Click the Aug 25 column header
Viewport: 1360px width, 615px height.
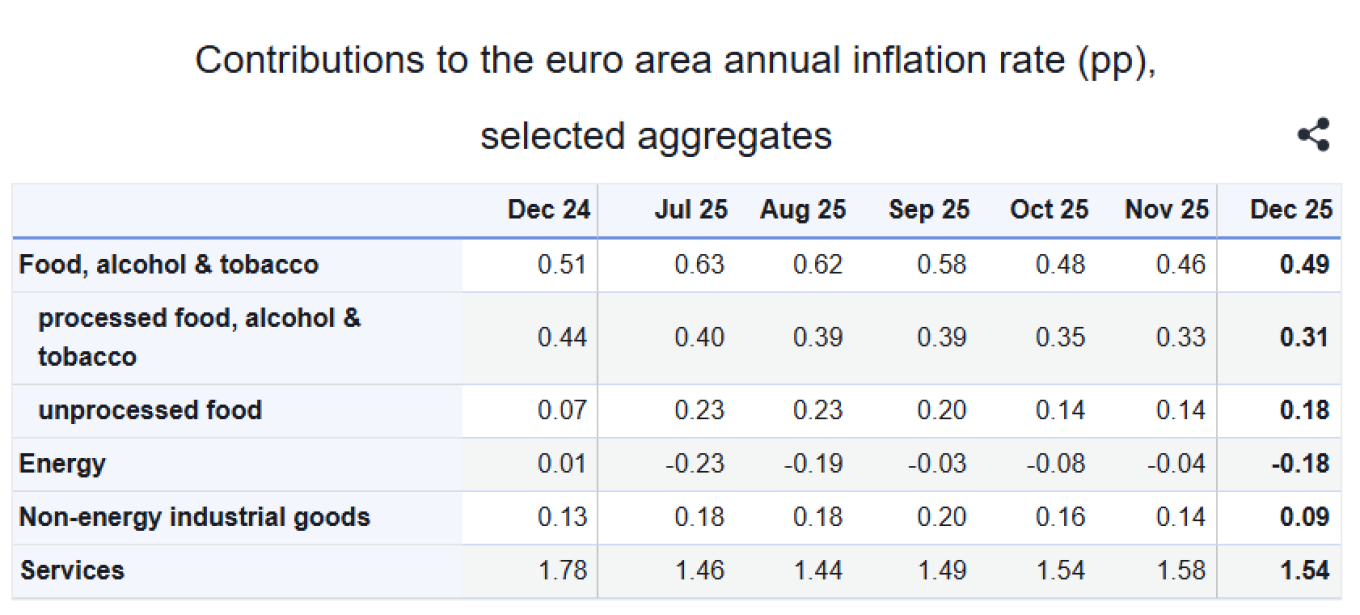tap(802, 210)
